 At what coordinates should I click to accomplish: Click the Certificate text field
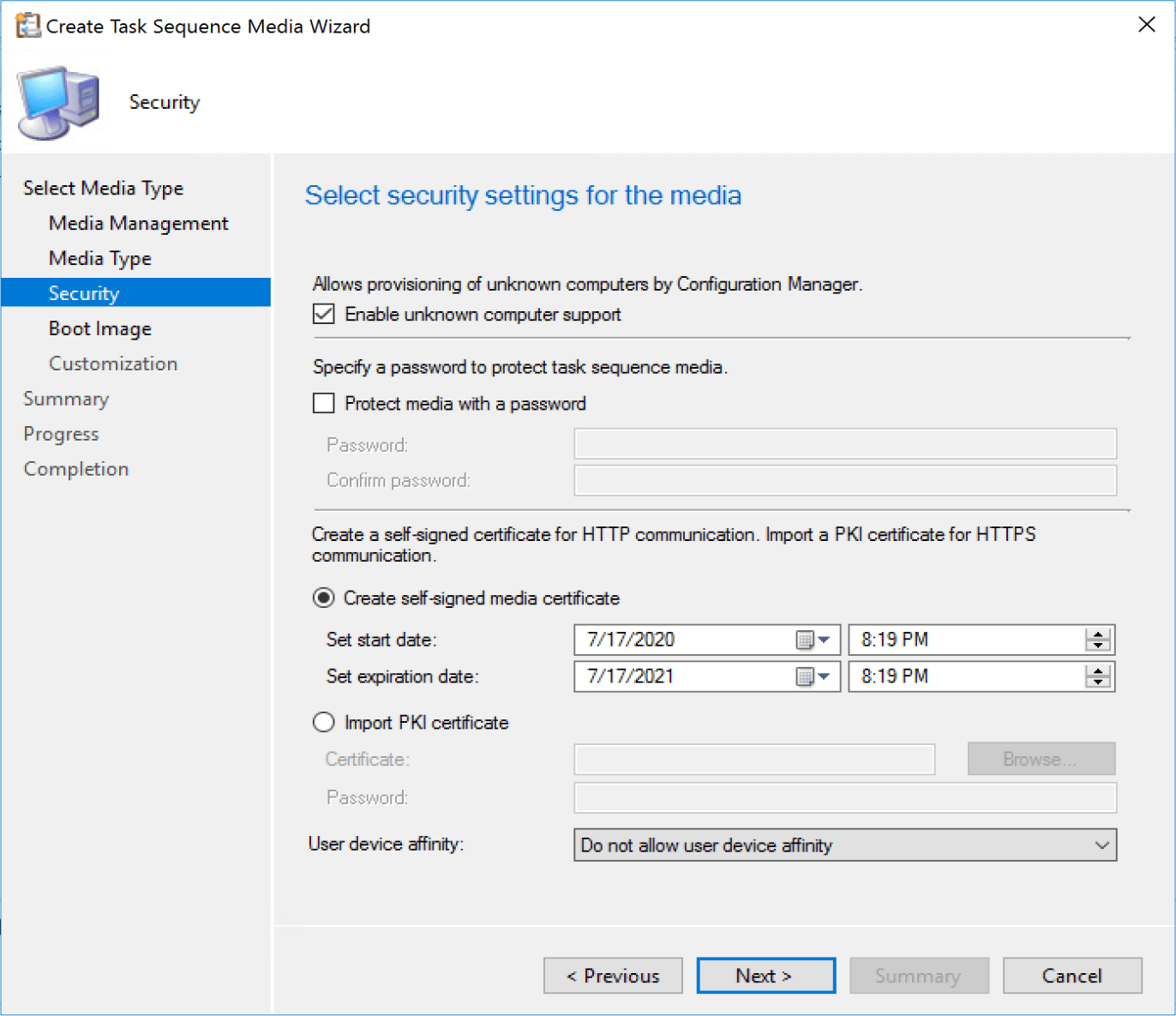click(x=754, y=759)
